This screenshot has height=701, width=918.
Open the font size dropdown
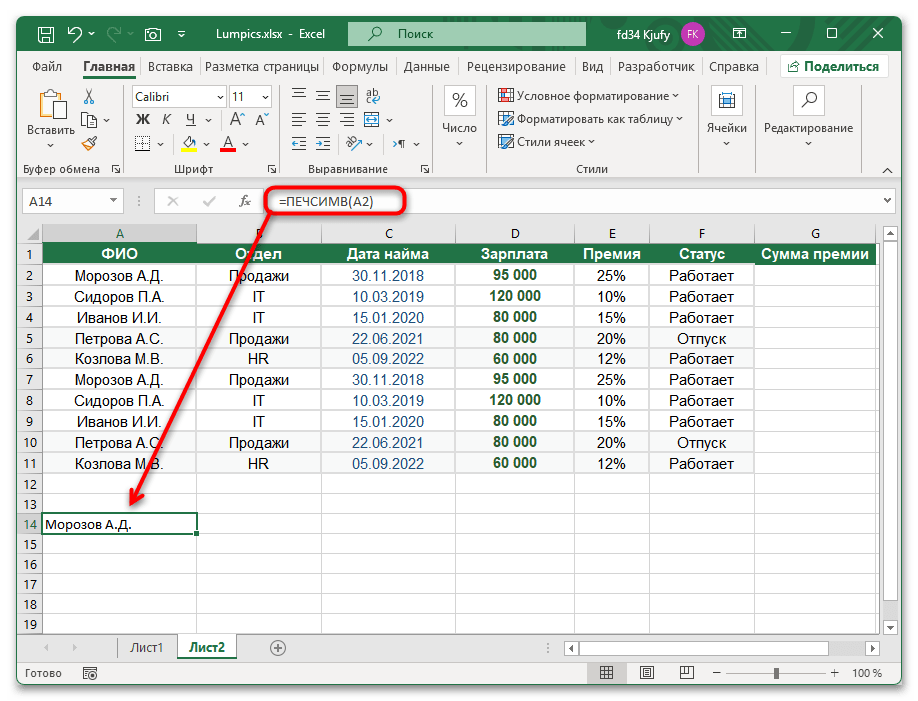[x=266, y=97]
